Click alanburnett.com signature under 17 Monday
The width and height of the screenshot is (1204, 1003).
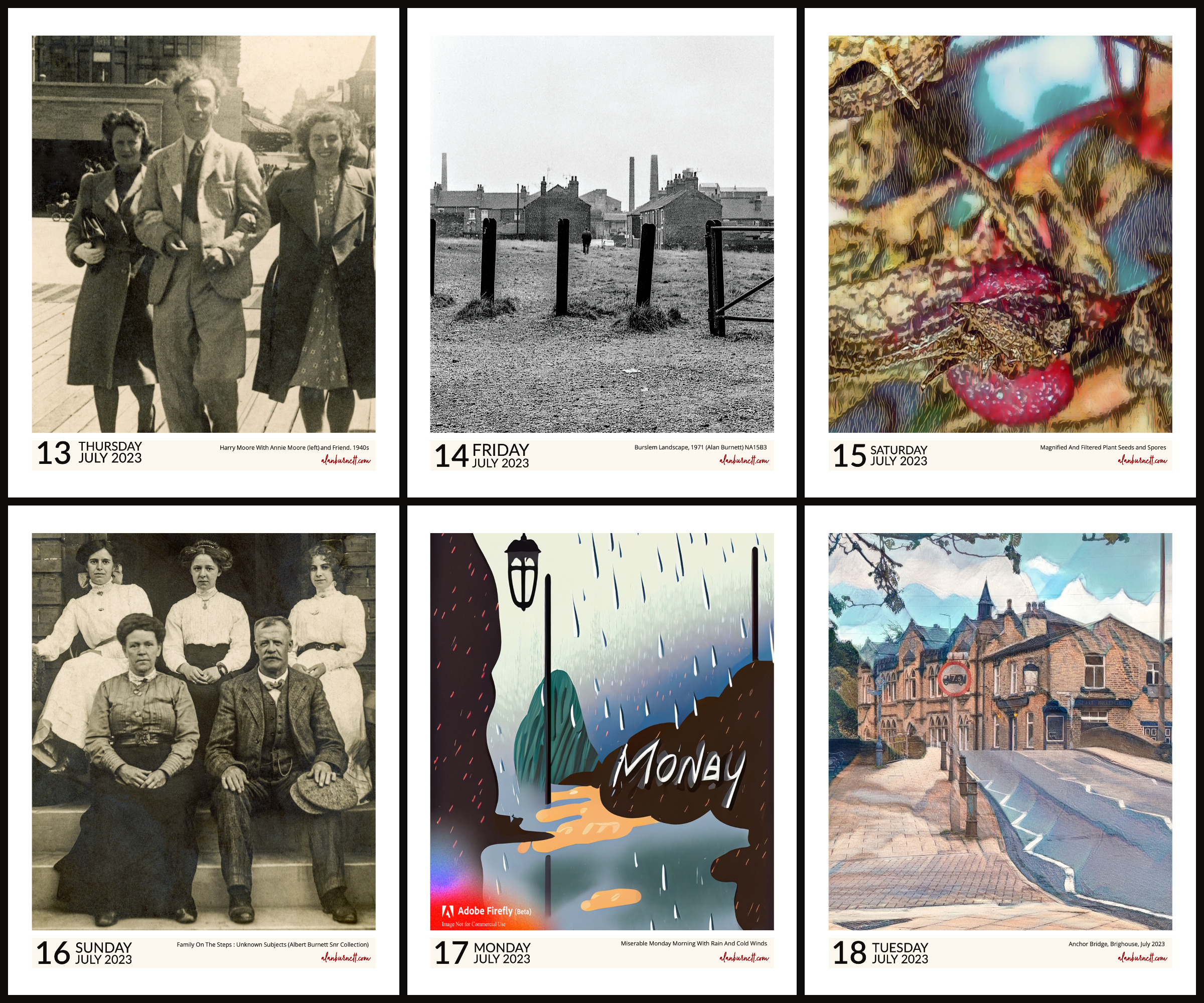coord(744,957)
